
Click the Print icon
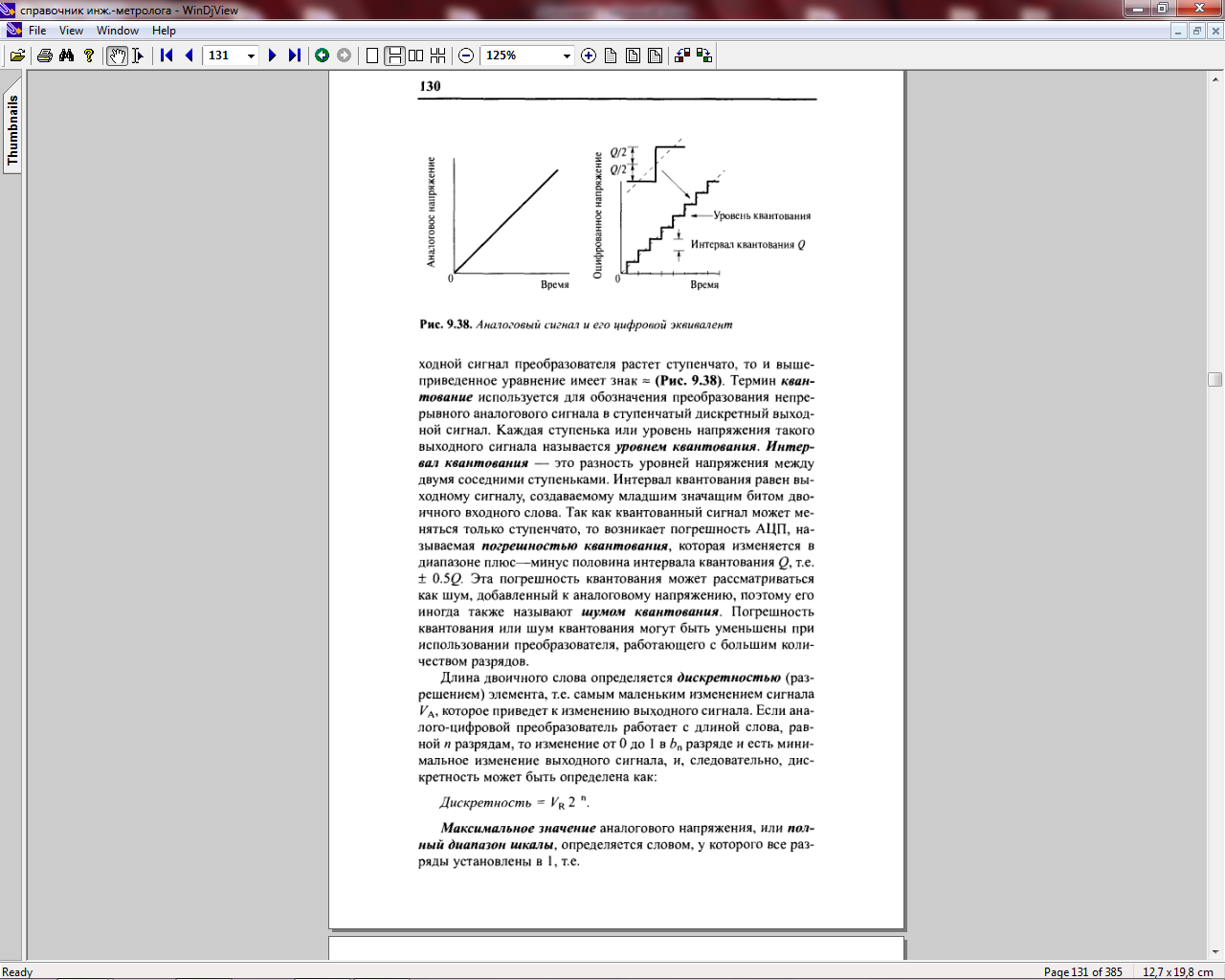click(44, 56)
